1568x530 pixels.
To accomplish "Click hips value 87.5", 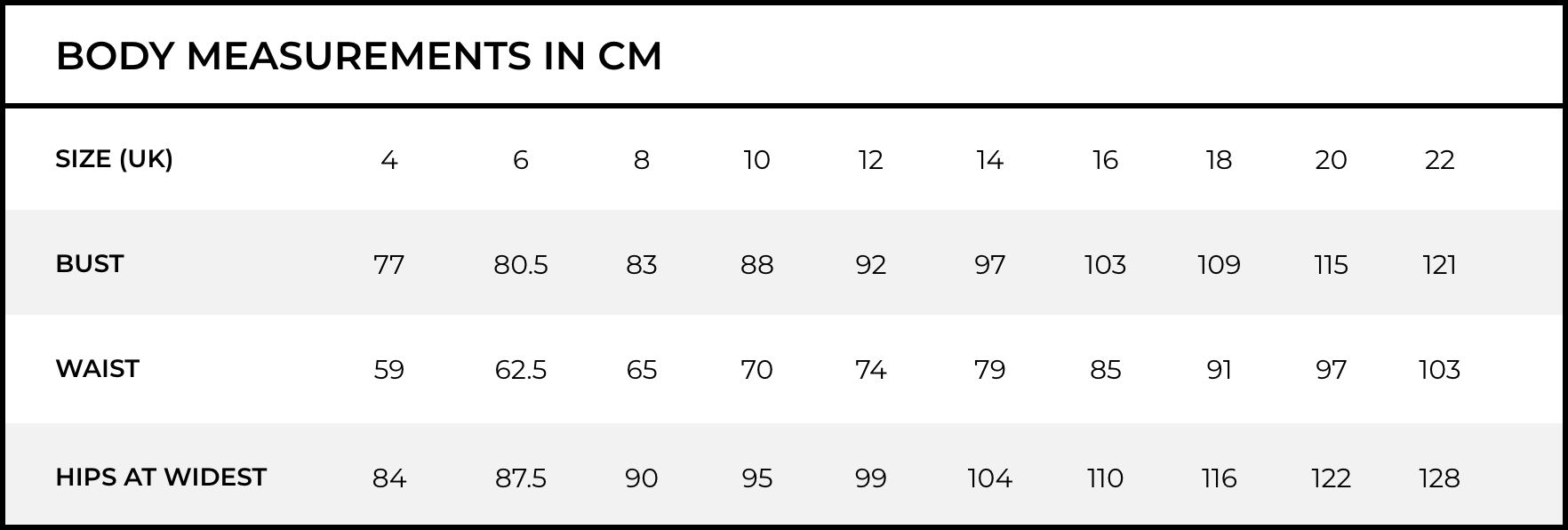I will [x=521, y=478].
